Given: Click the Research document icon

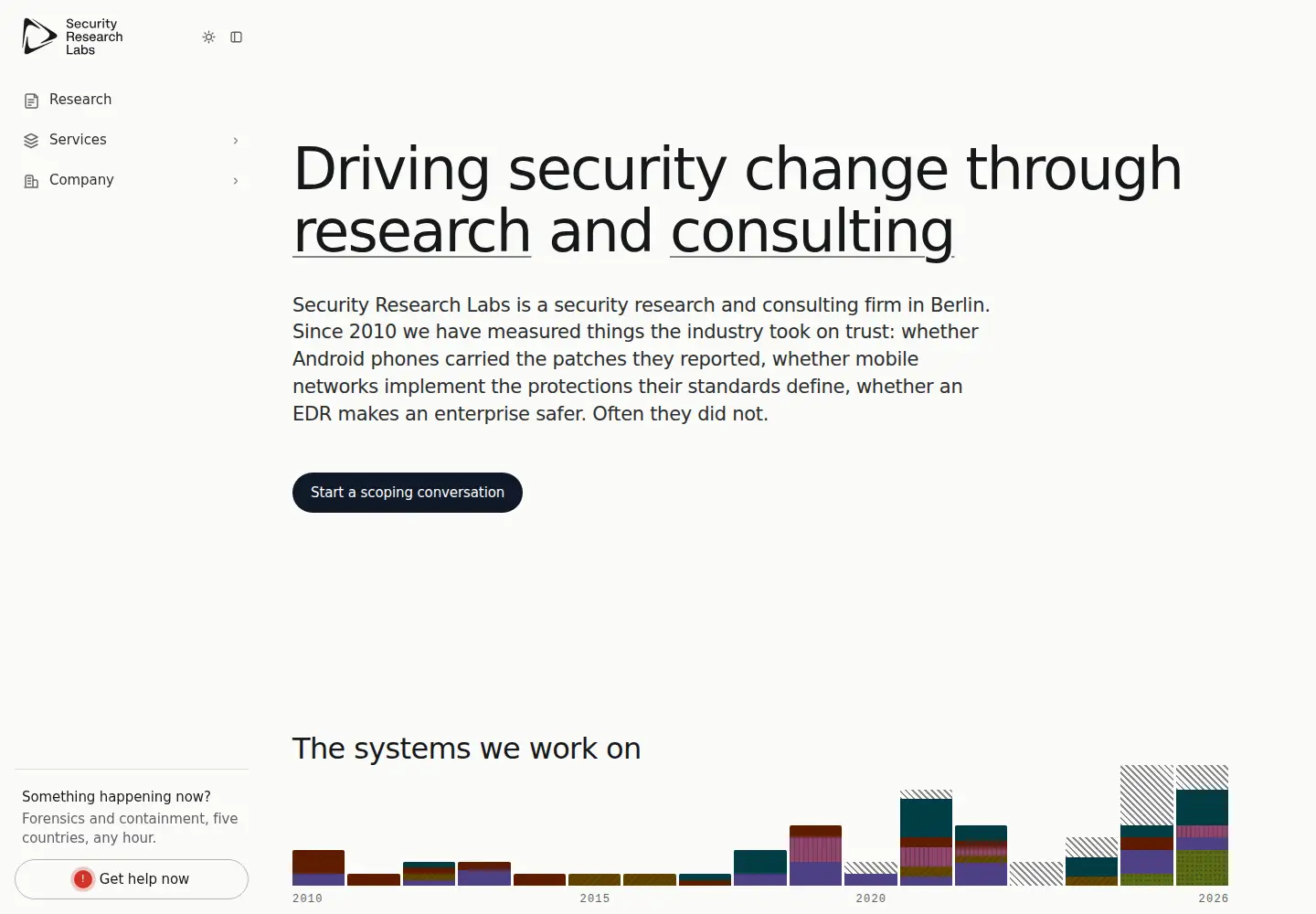Looking at the screenshot, I should click(x=31, y=100).
